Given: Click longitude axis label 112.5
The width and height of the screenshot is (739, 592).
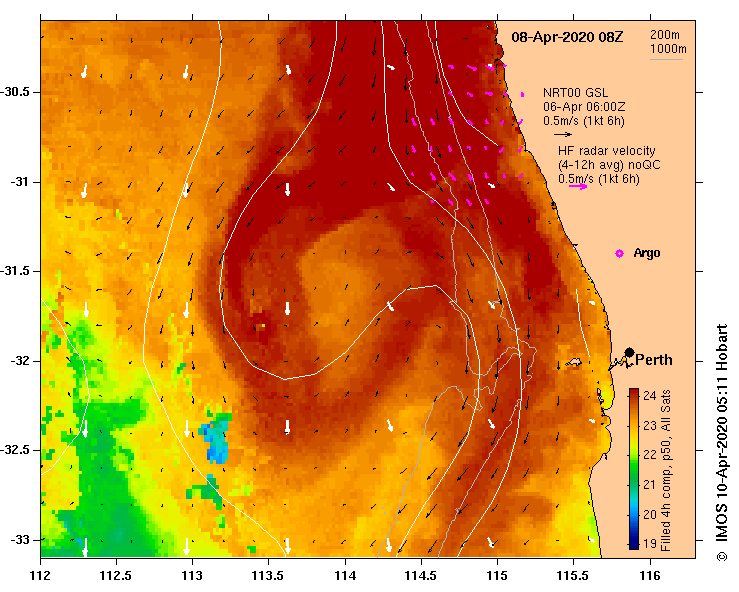Looking at the screenshot, I should (x=116, y=576).
